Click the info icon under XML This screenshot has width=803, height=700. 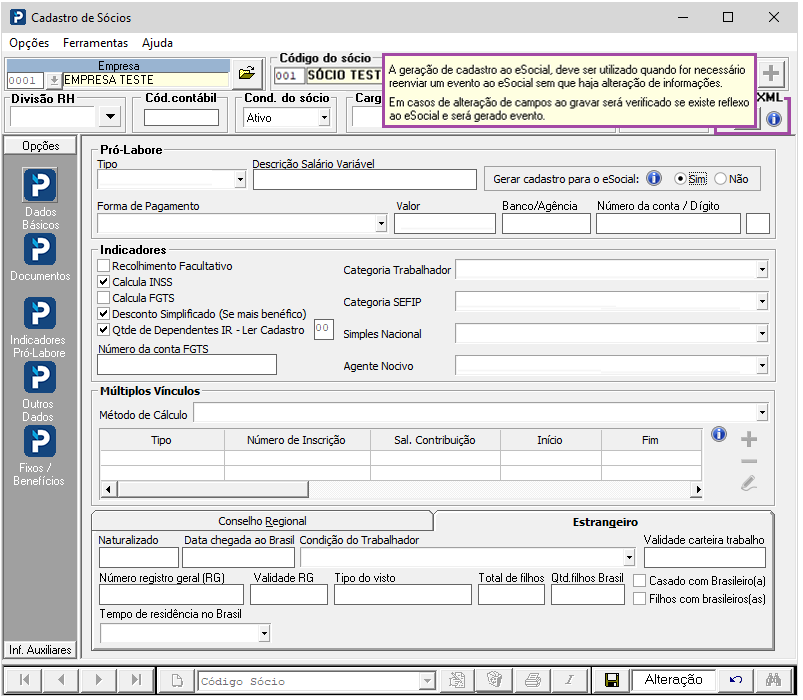click(x=773, y=119)
